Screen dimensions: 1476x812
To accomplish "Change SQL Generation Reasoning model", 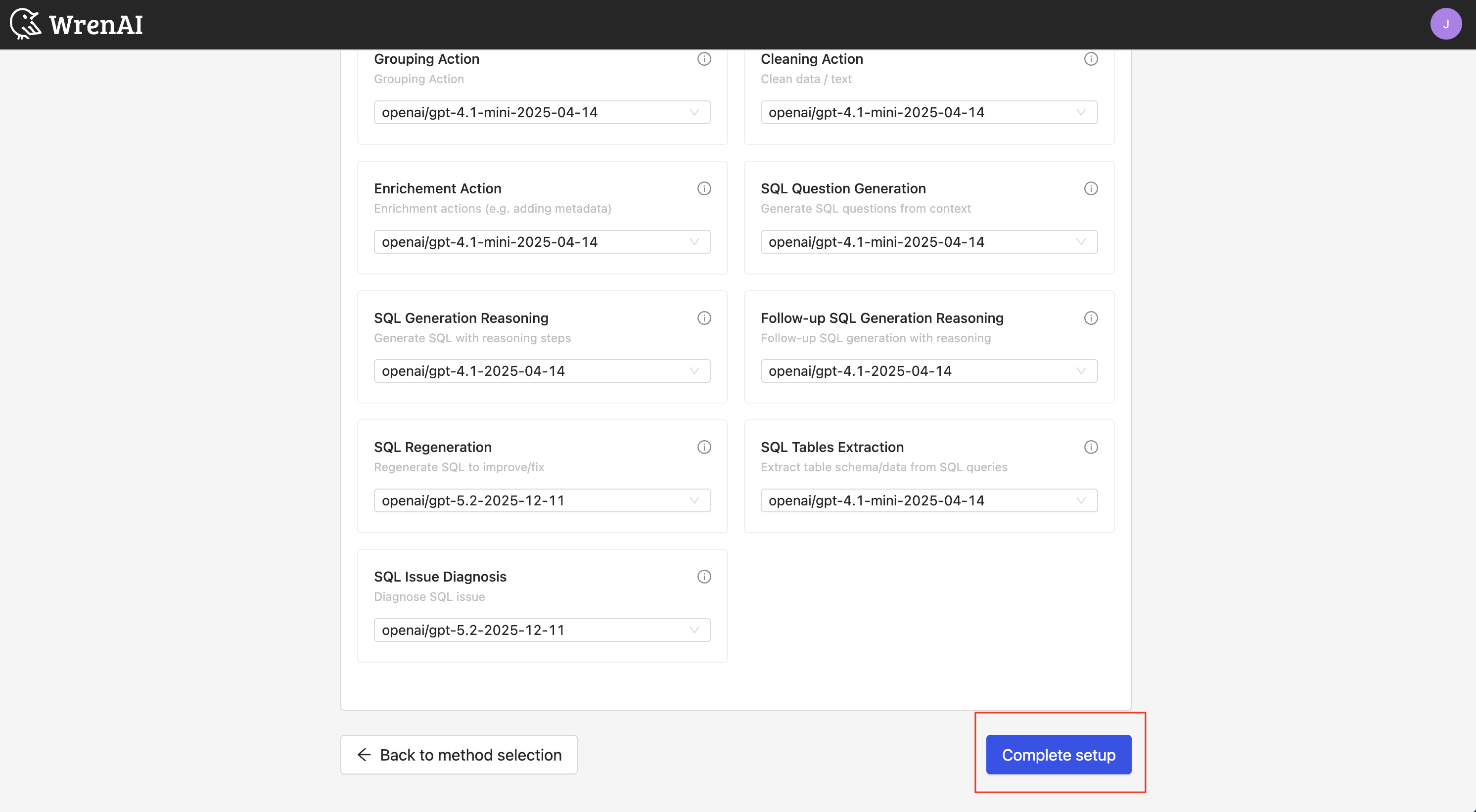I will [x=542, y=371].
